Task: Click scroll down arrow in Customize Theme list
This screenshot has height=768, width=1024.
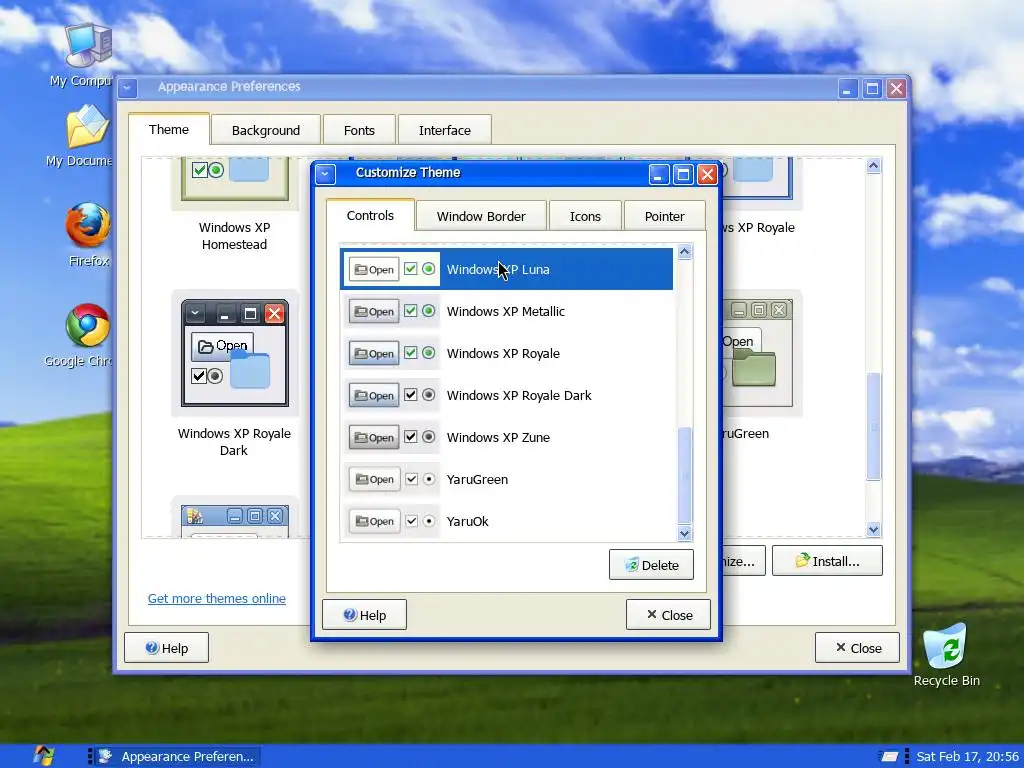Action: 684,534
